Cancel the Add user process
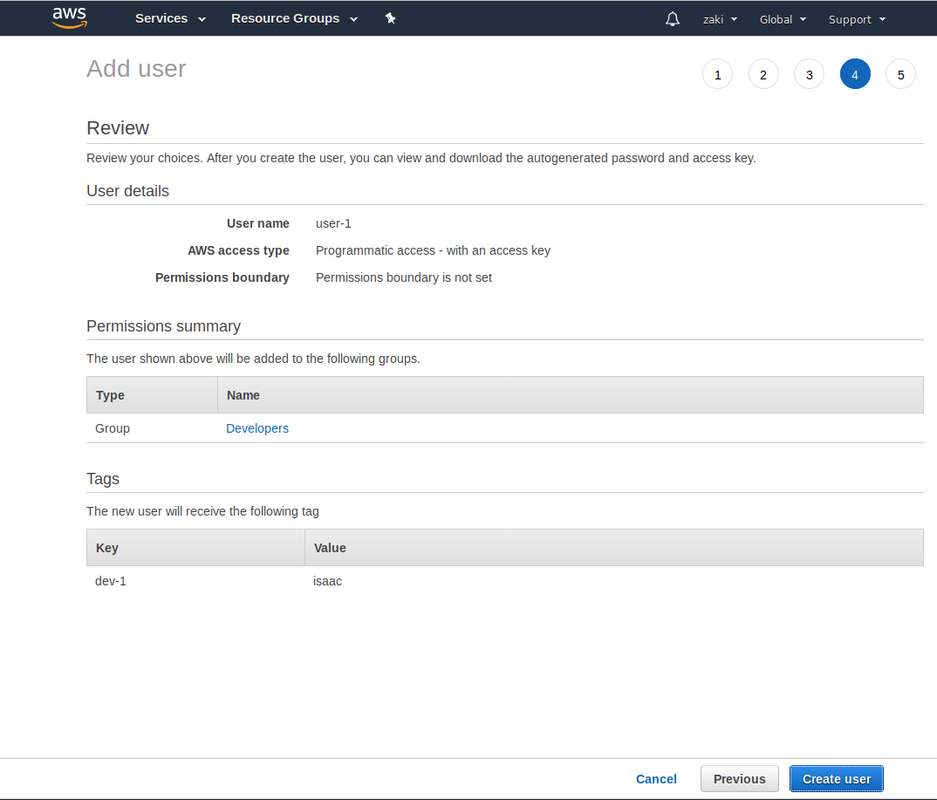 point(656,778)
